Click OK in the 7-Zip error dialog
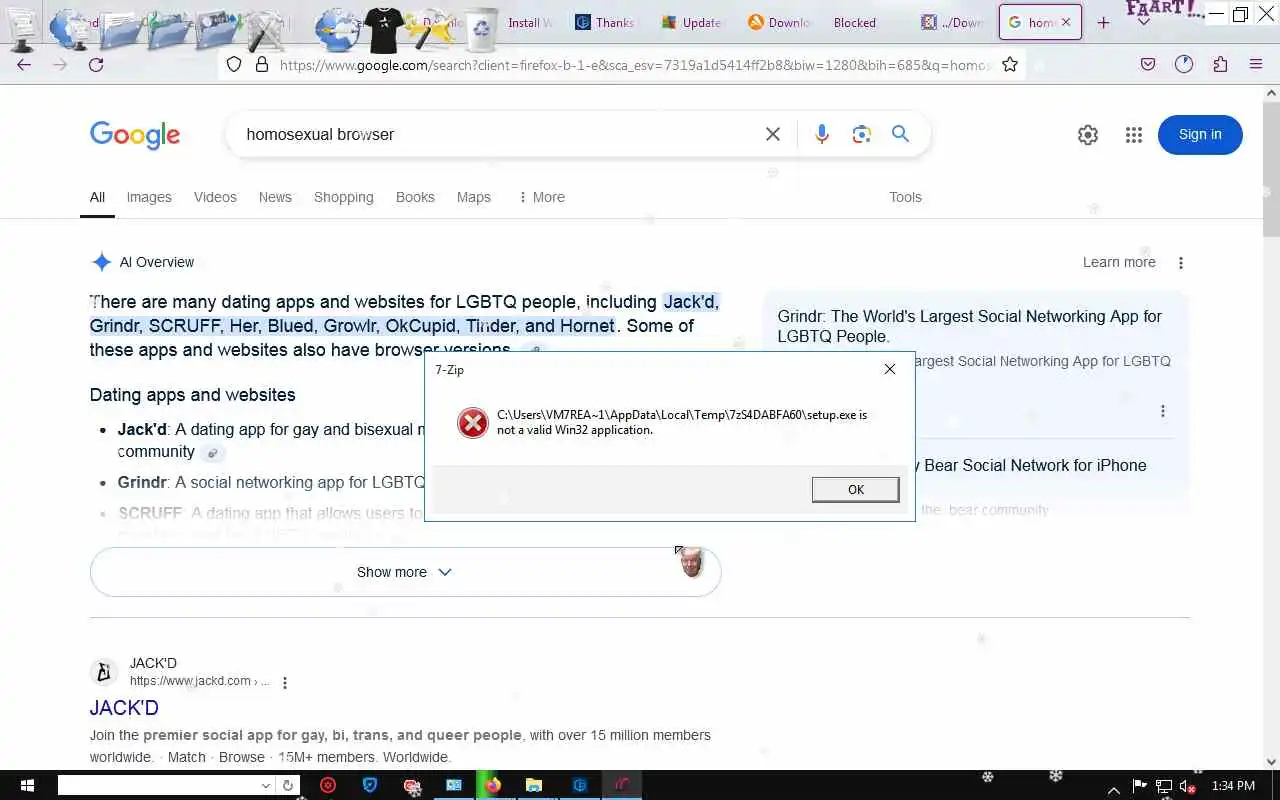This screenshot has height=800, width=1280. coord(855,489)
